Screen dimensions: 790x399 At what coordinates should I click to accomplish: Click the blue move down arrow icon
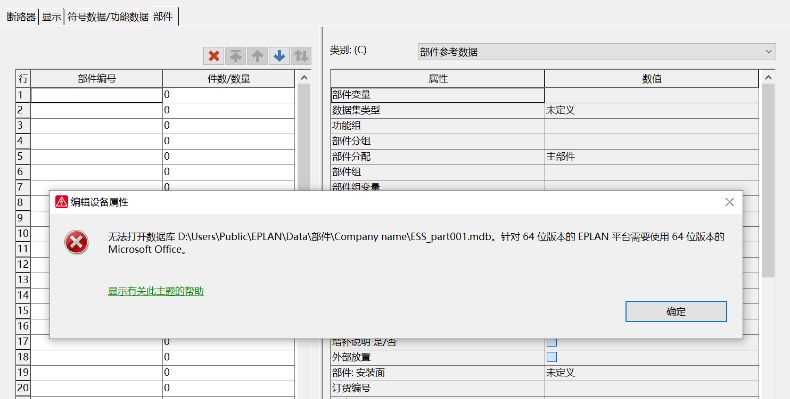click(x=279, y=56)
